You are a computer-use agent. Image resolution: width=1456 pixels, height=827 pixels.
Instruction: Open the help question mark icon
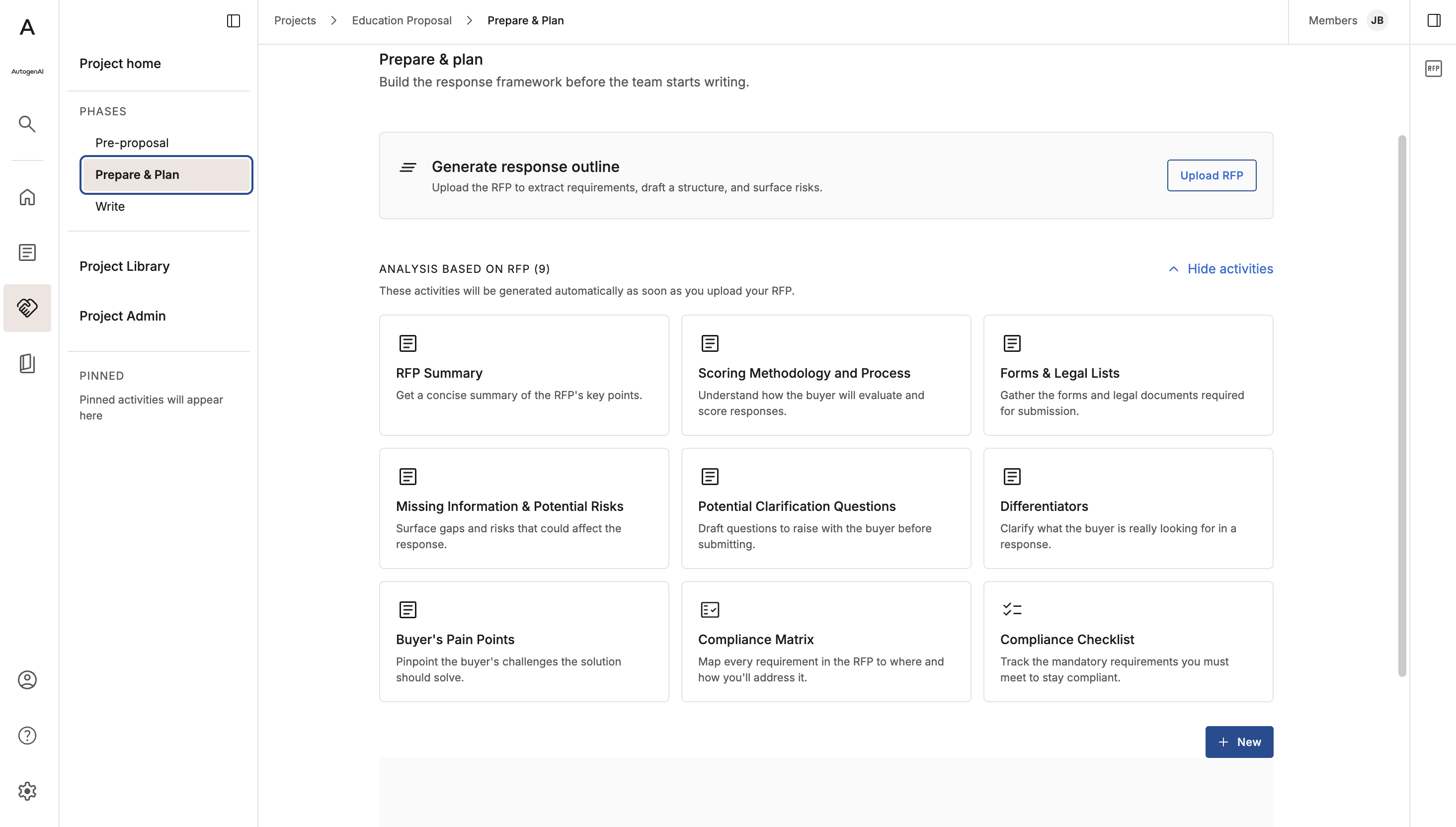pos(27,736)
